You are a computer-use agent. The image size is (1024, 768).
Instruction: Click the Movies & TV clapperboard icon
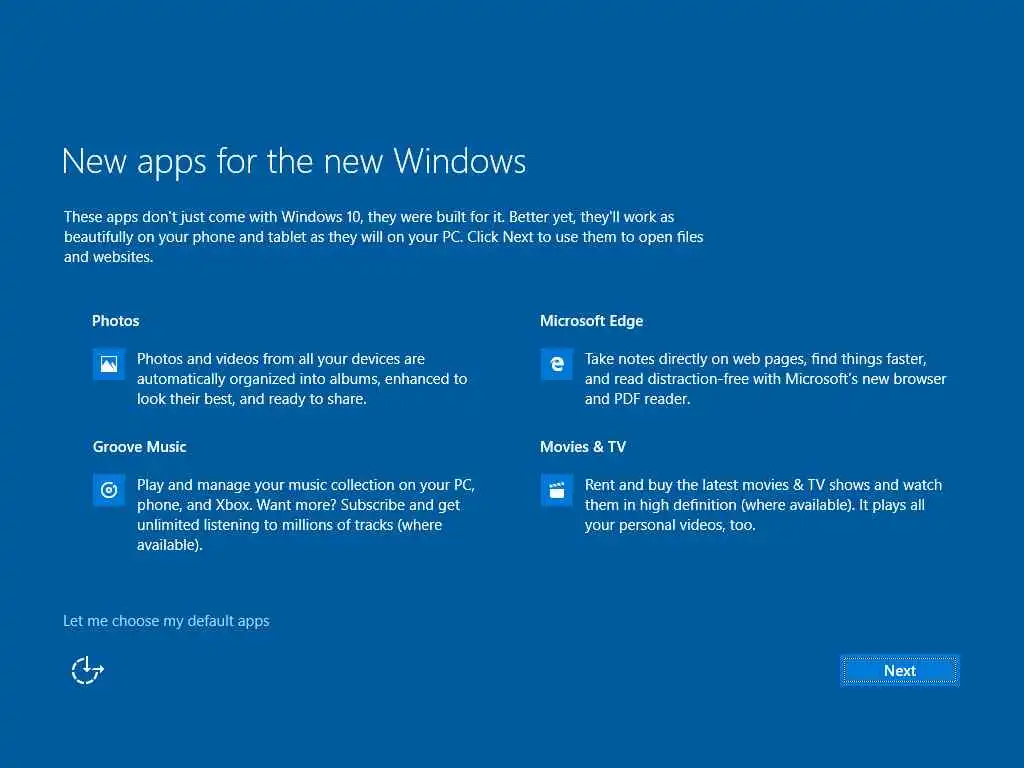pyautogui.click(x=556, y=490)
